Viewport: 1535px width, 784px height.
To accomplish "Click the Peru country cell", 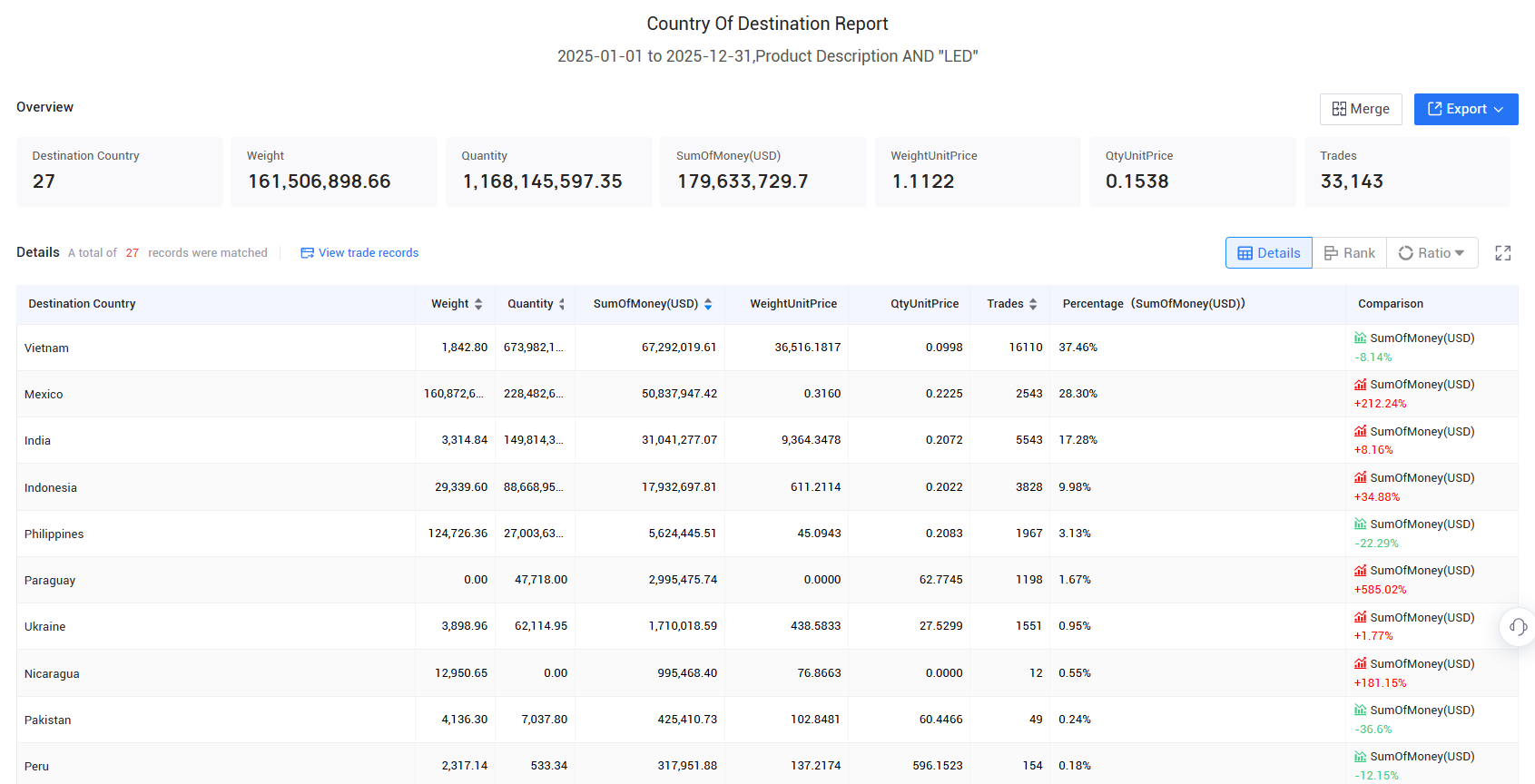I will point(216,764).
